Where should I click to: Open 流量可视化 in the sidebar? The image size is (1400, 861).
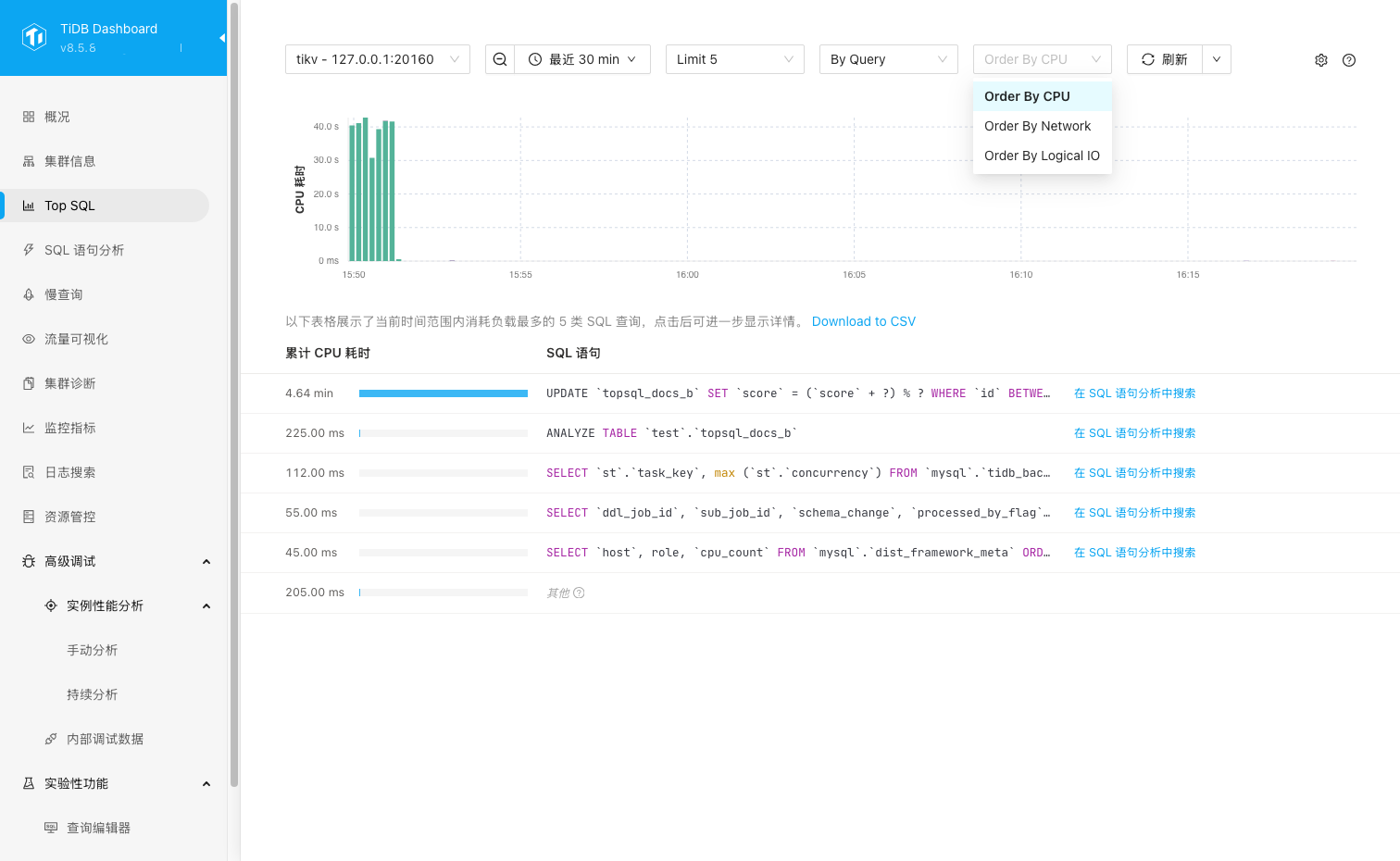[x=76, y=339]
